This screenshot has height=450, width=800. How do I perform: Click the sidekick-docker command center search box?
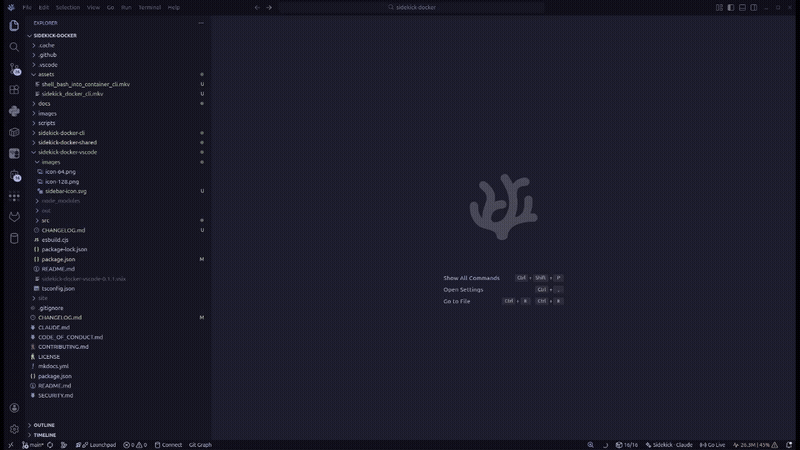(411, 7)
